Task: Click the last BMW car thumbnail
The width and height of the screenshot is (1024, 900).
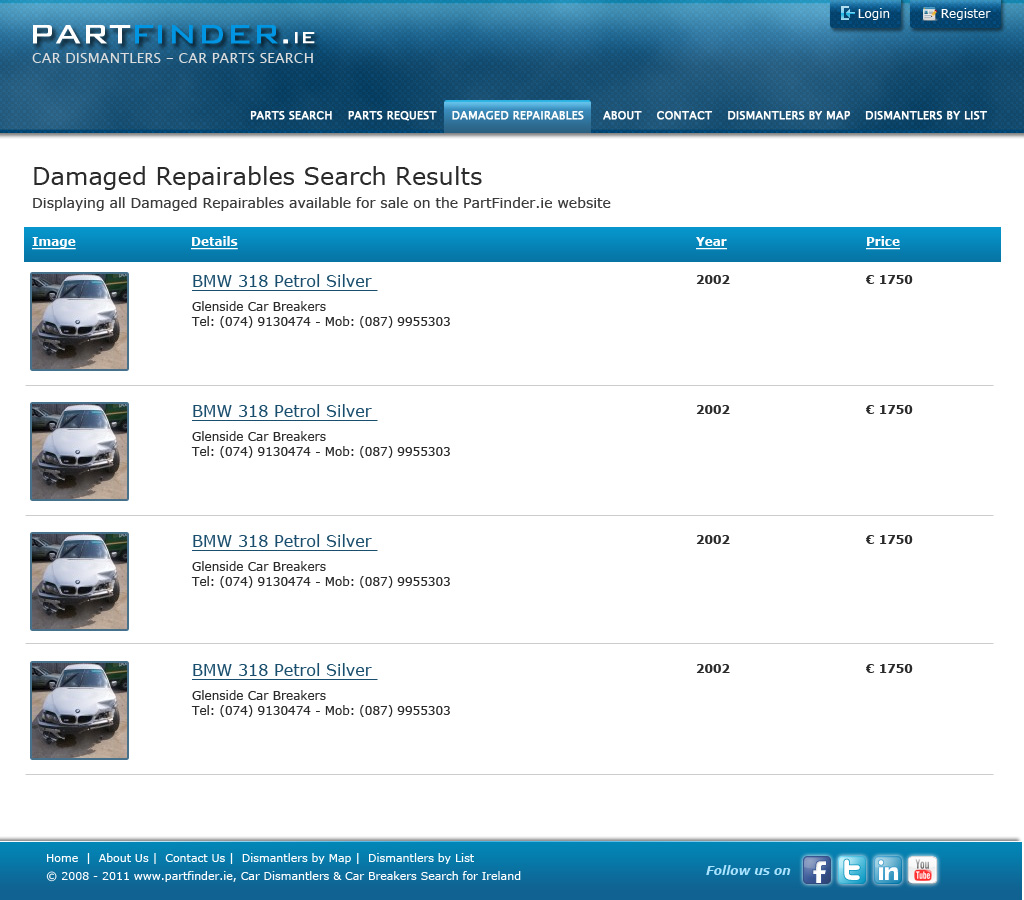Action: pos(80,710)
